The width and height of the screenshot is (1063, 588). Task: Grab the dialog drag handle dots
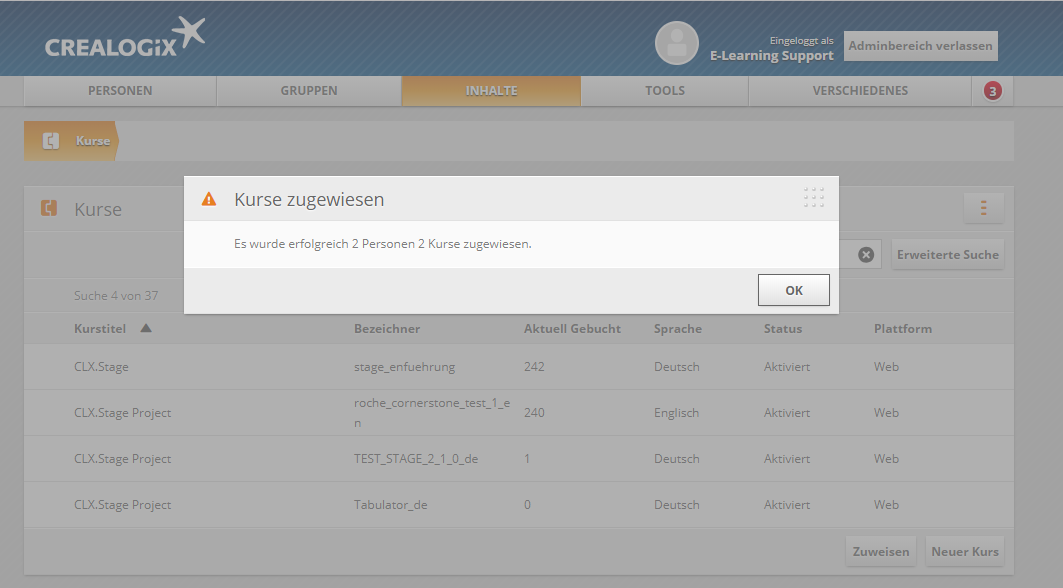[814, 197]
